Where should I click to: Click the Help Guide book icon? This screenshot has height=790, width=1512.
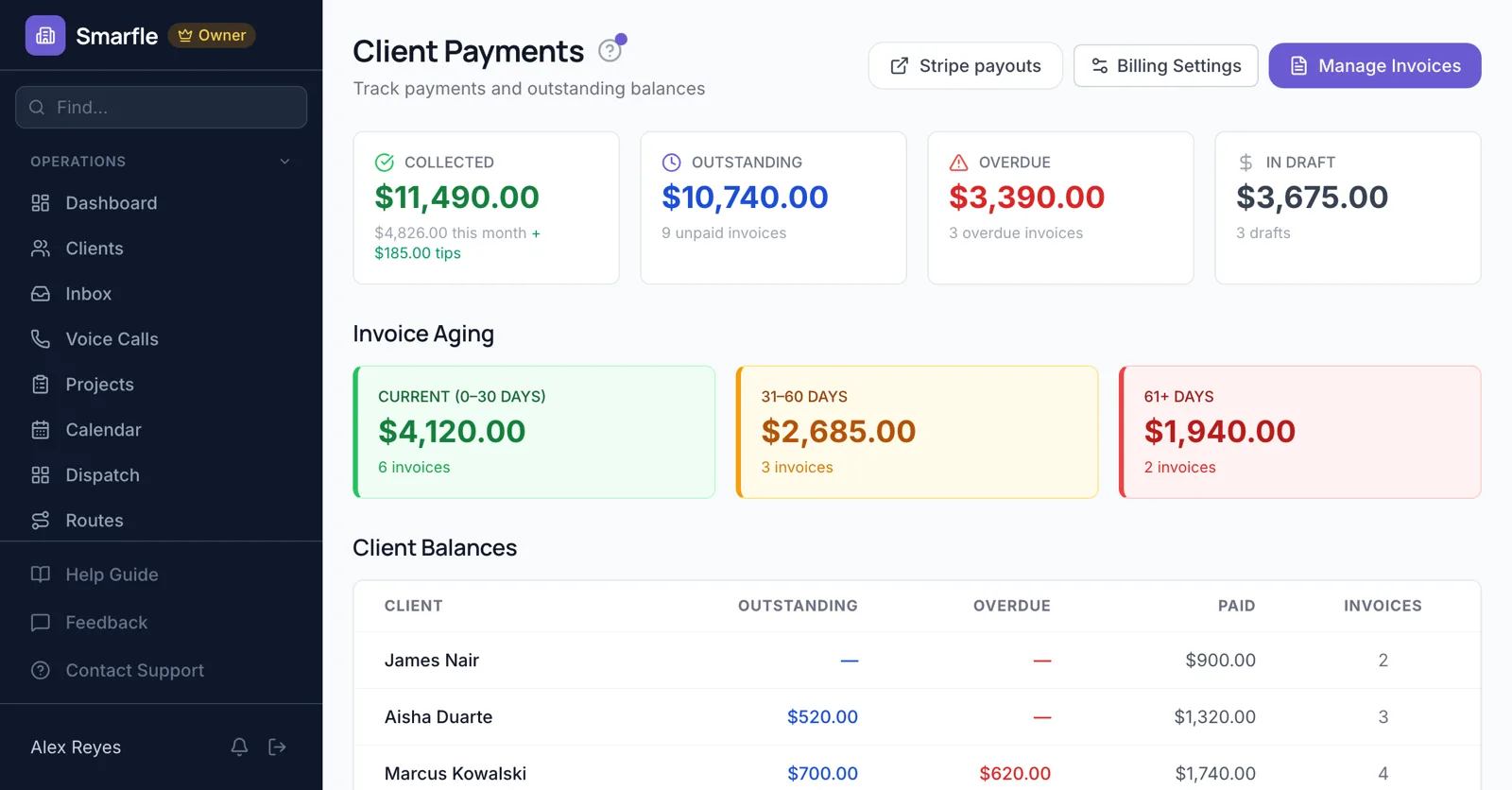pos(41,575)
